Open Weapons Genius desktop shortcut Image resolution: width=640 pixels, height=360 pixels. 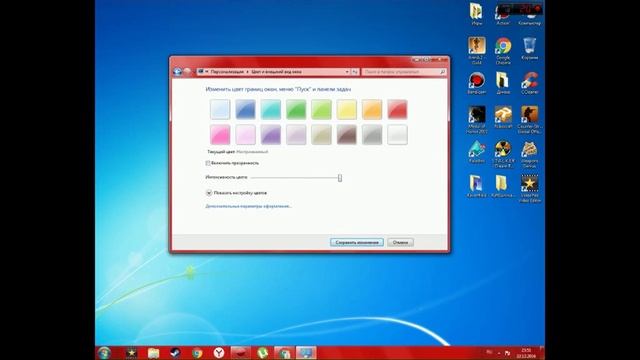529,154
